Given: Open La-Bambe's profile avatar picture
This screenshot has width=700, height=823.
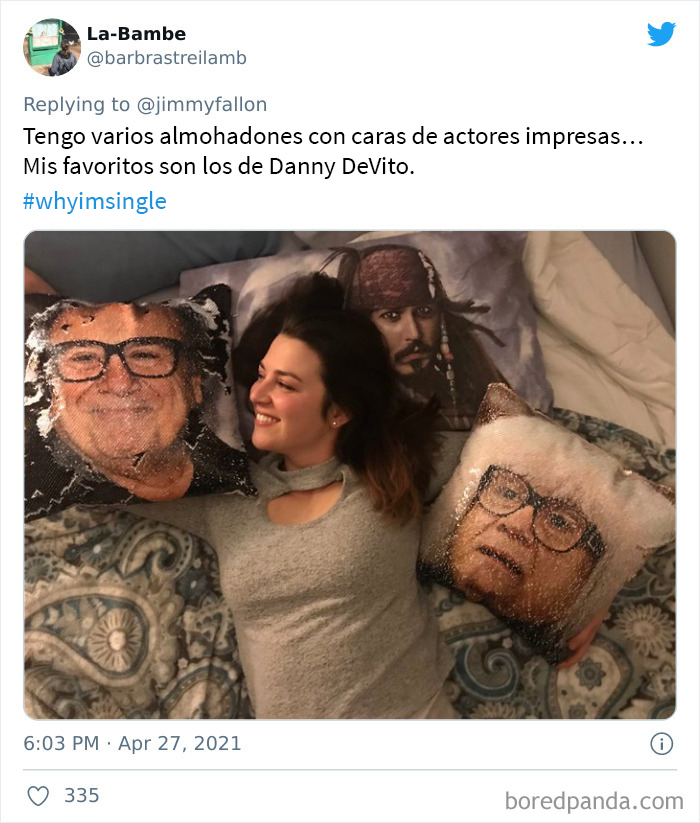Looking at the screenshot, I should 51,47.
